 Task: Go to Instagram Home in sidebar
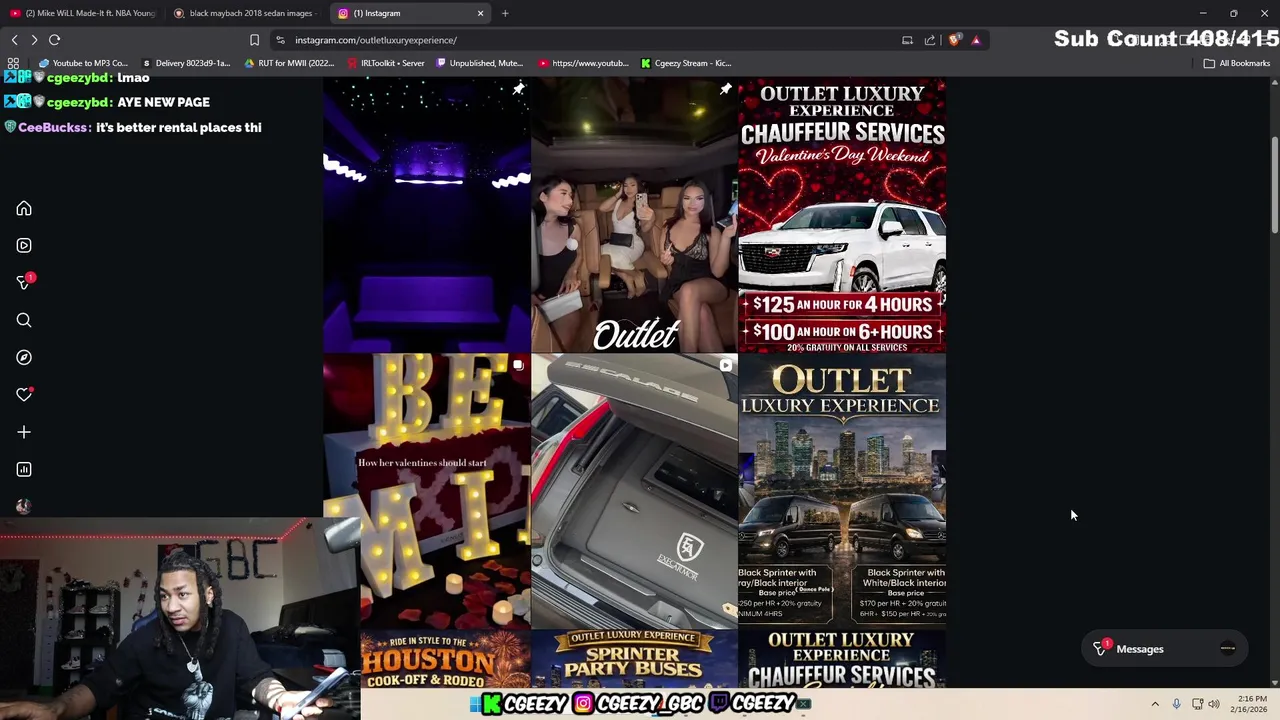click(x=24, y=209)
